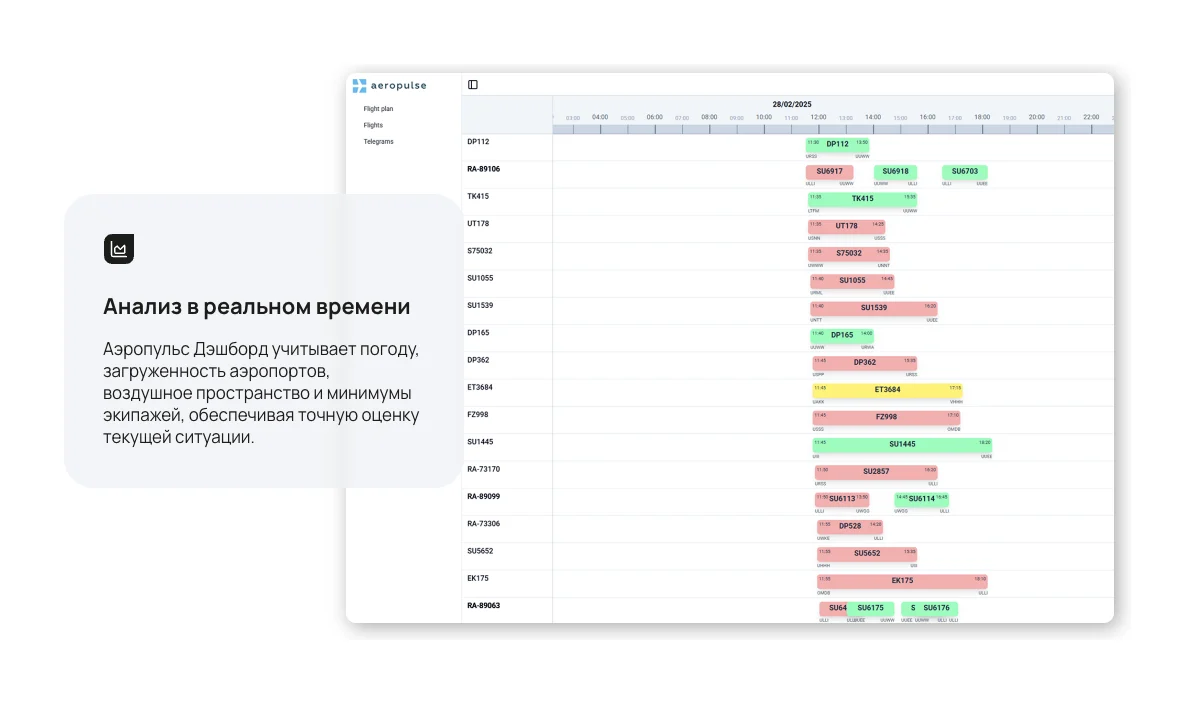Open the red SU1539 flight bar
This screenshot has width=1195, height=704.
(x=874, y=308)
